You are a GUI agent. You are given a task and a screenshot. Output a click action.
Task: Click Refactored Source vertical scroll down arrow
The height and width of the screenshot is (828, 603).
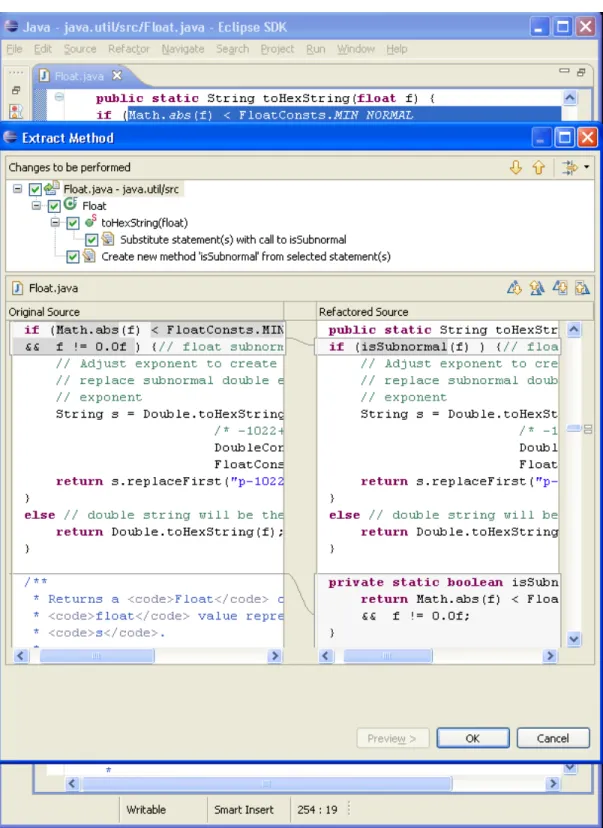tap(573, 639)
